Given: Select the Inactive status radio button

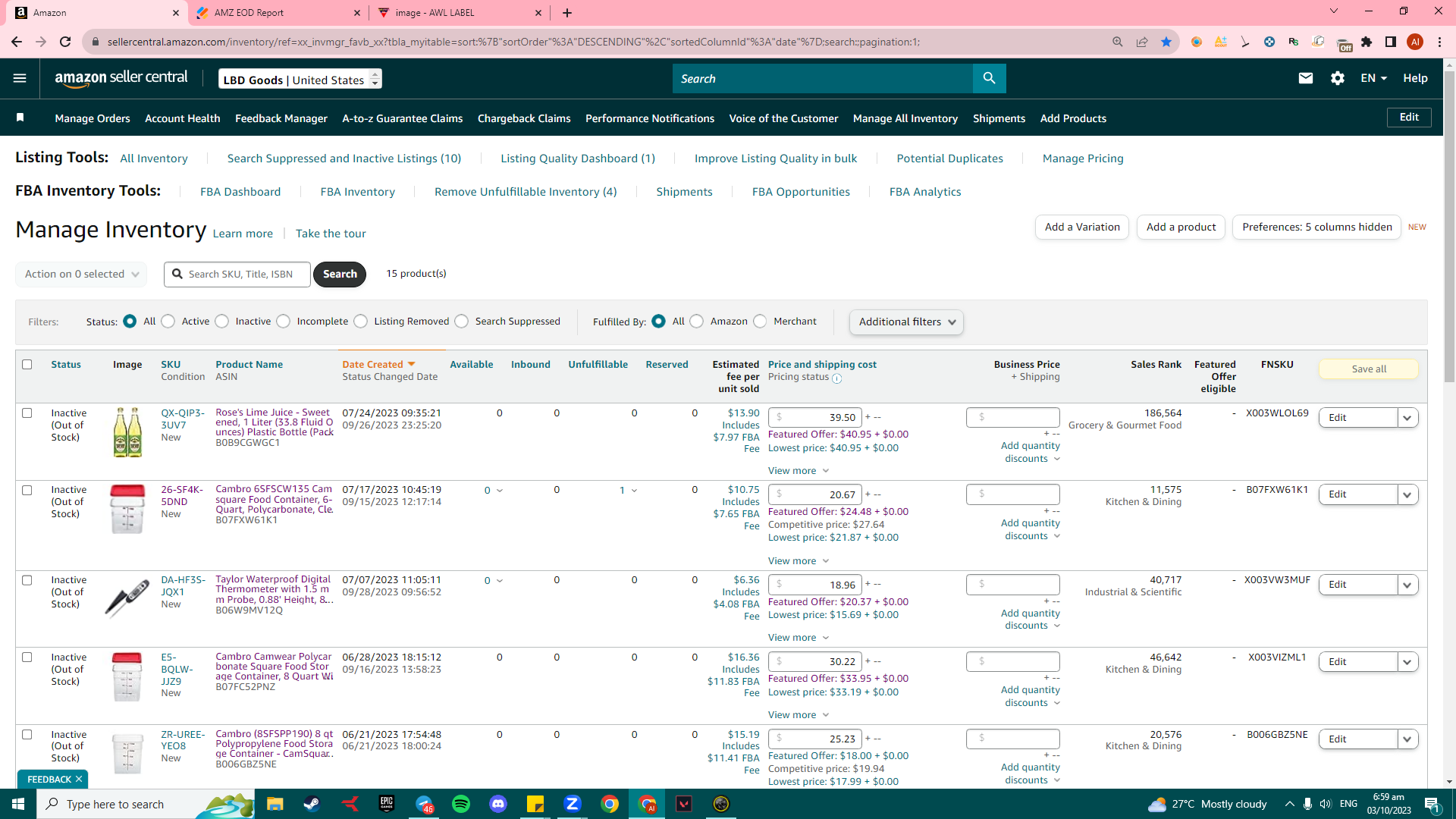Looking at the screenshot, I should (222, 322).
